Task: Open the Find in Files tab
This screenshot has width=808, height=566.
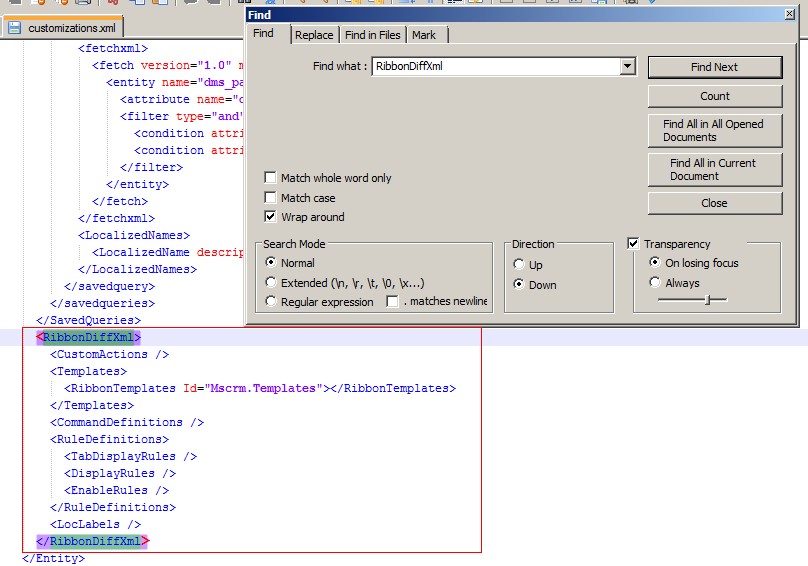Action: click(373, 35)
